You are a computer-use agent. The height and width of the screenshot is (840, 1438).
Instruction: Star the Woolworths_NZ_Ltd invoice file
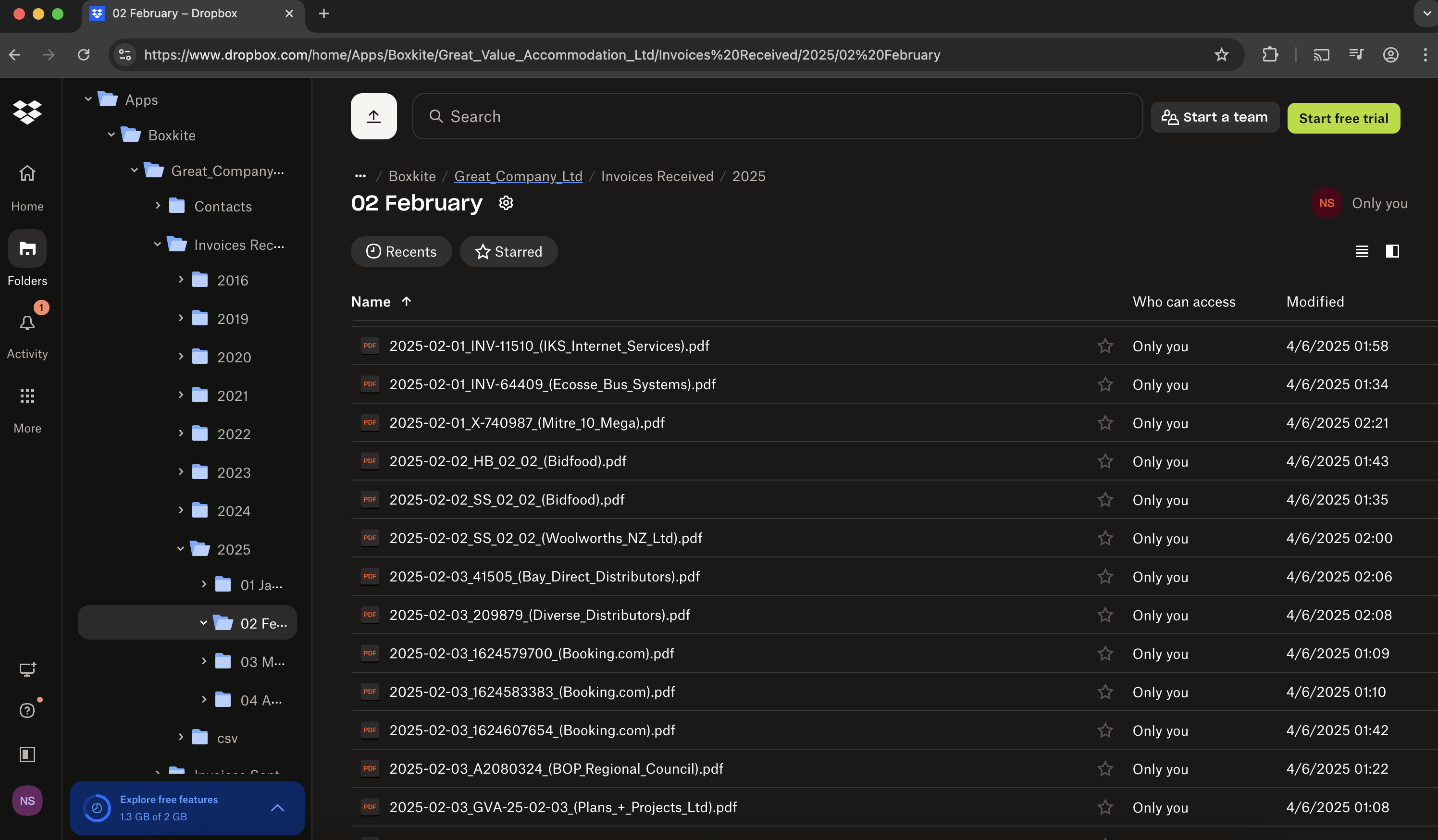1105,538
